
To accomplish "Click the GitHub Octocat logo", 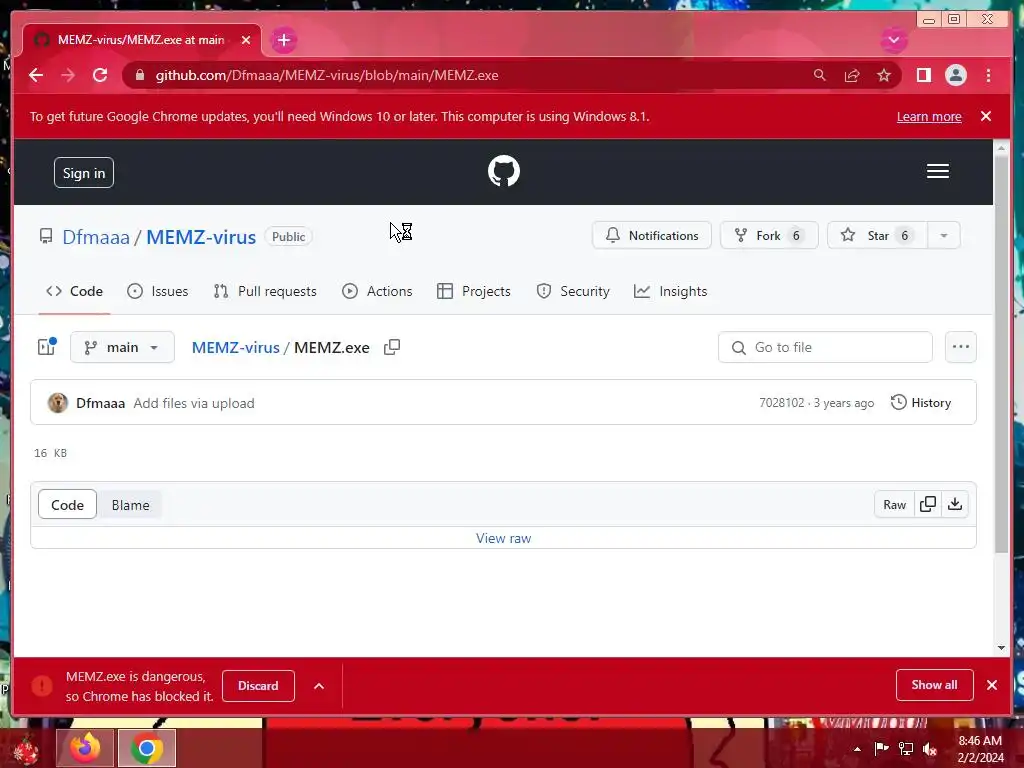I will (x=504, y=171).
